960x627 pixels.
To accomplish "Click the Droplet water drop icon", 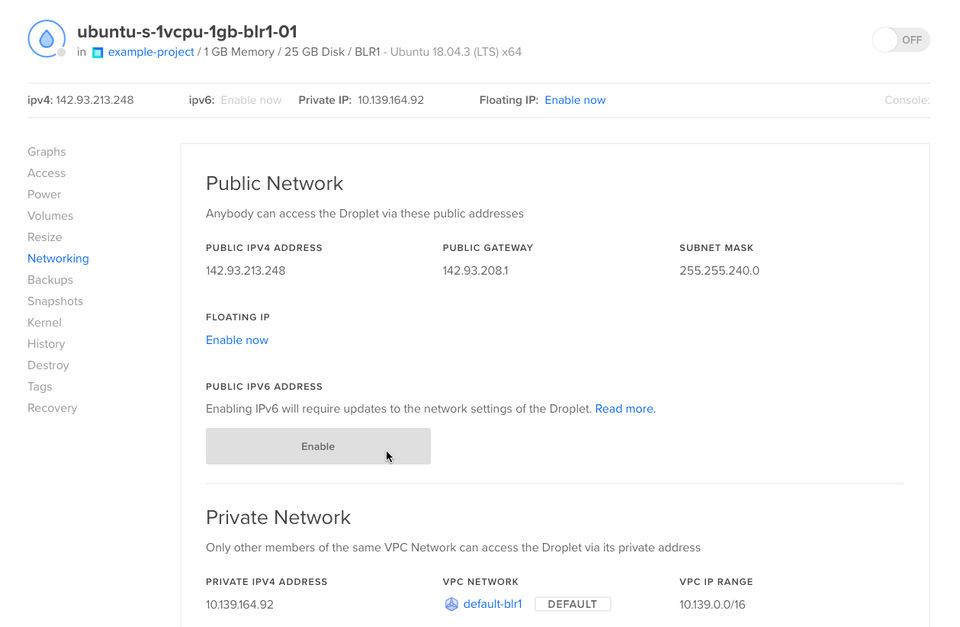I will [x=46, y=40].
